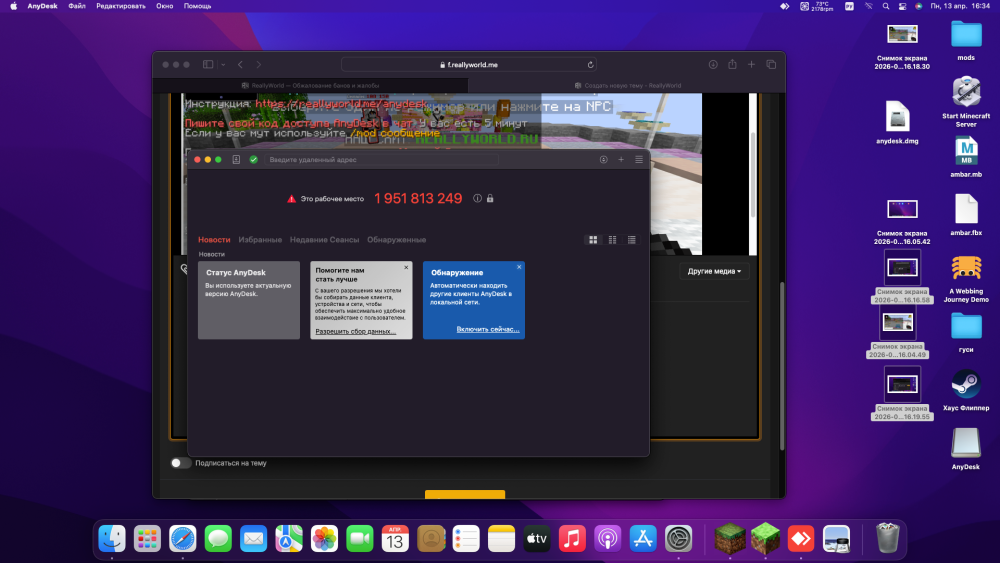Go forward in Safari
Screen dimensions: 1000x563
[x=258, y=64]
